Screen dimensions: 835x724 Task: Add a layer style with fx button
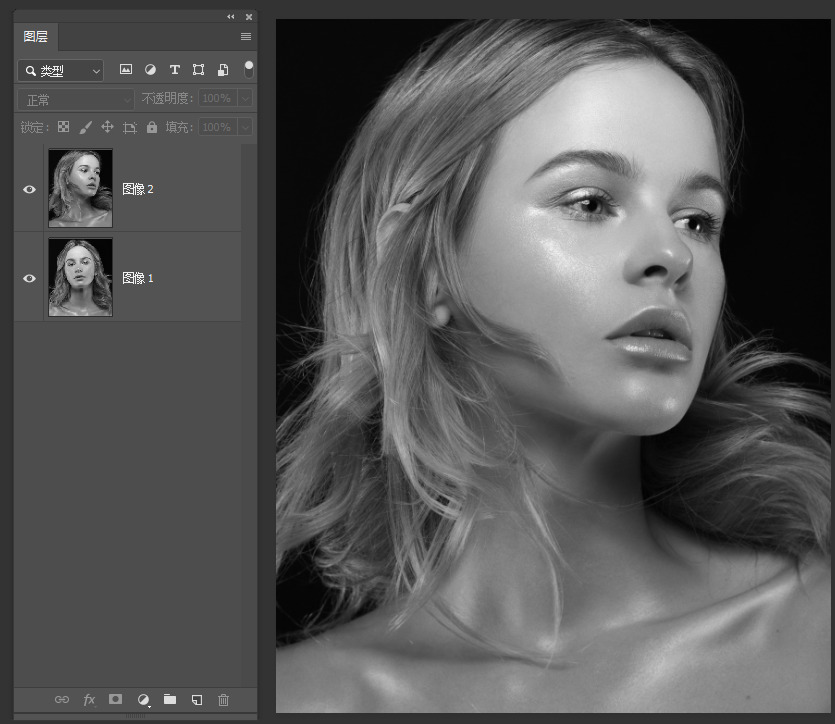point(89,700)
